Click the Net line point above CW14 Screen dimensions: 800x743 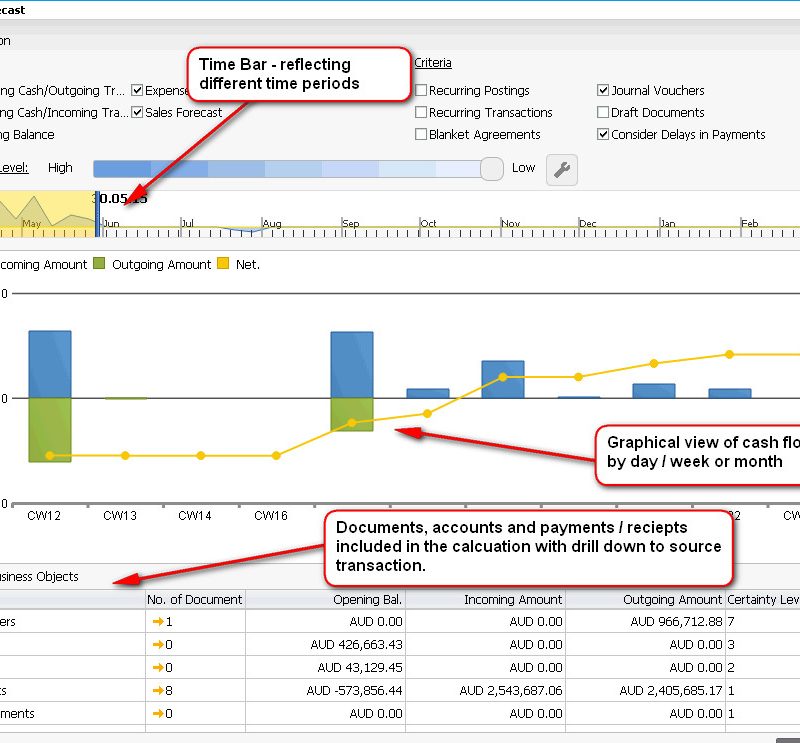point(201,456)
